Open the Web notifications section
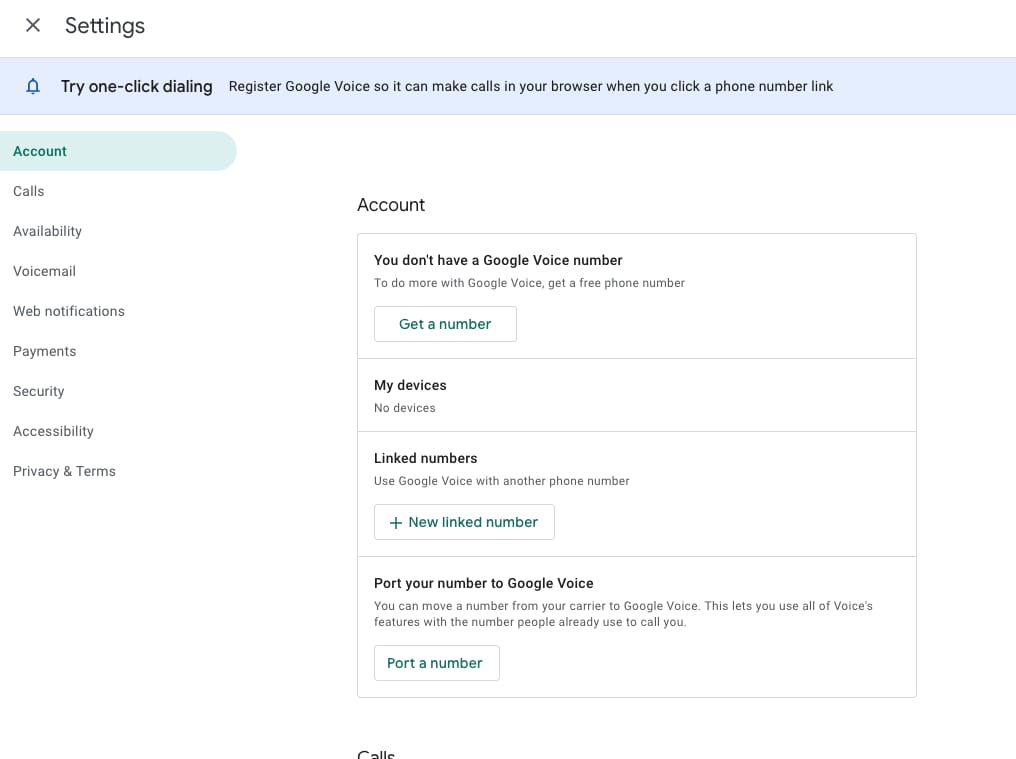The image size is (1016, 759). coord(69,311)
